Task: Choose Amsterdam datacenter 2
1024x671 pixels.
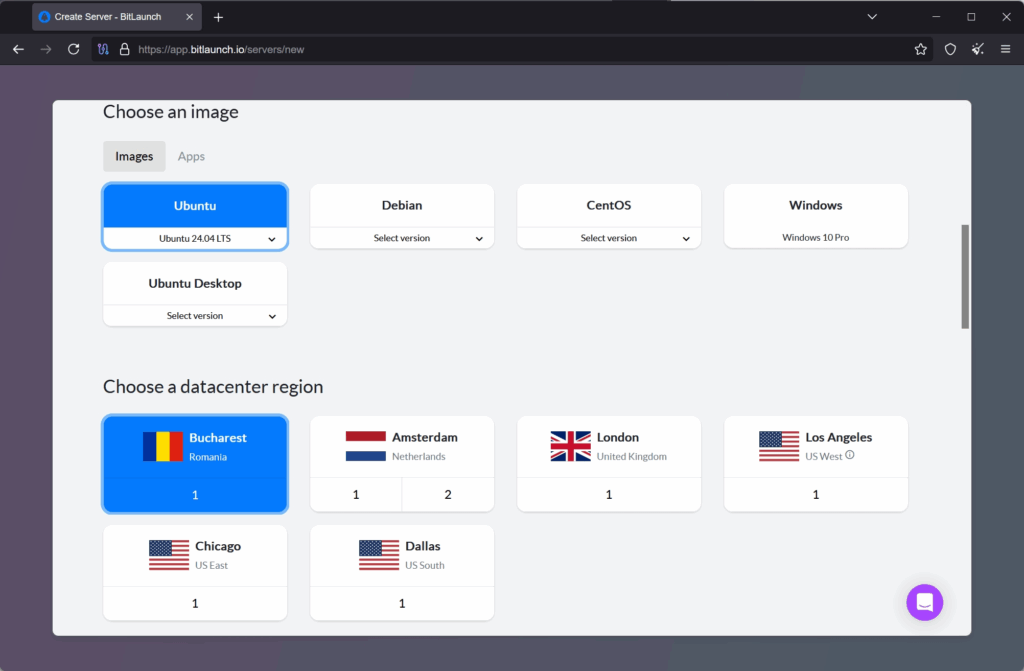Action: [448, 495]
